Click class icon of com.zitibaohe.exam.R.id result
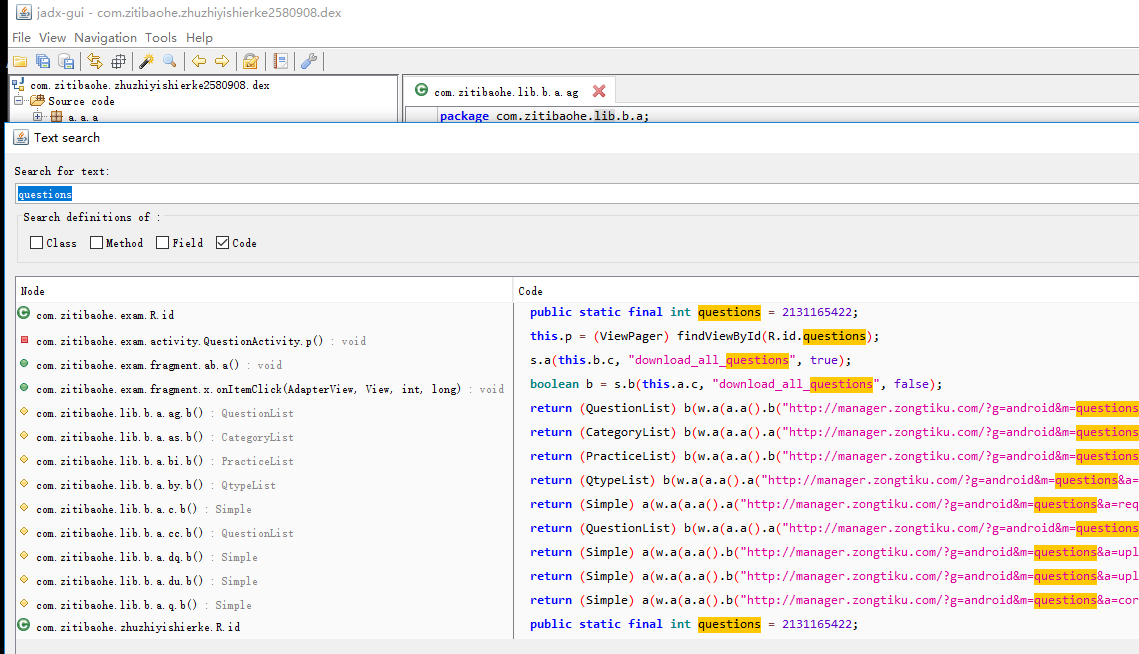 point(24,313)
